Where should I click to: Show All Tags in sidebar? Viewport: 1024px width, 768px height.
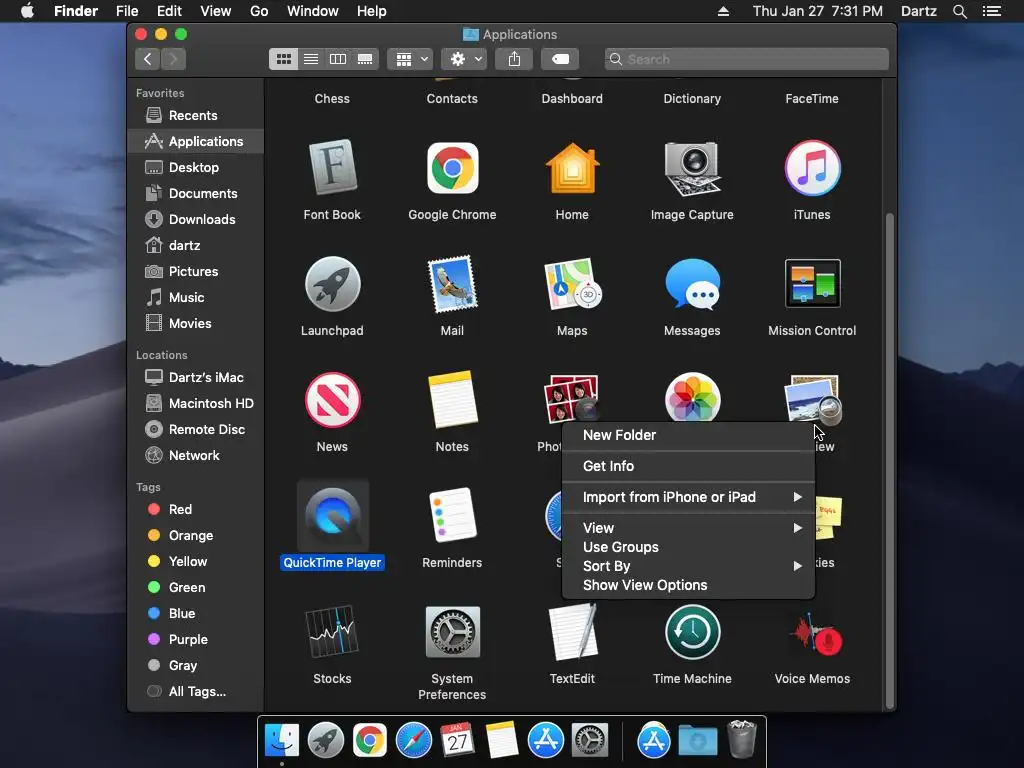tap(196, 692)
